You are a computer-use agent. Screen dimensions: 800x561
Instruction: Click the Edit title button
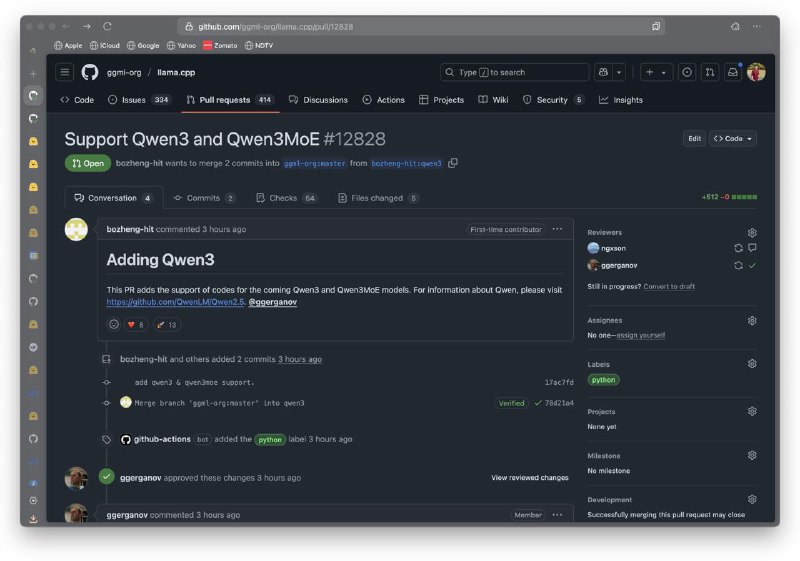point(694,139)
